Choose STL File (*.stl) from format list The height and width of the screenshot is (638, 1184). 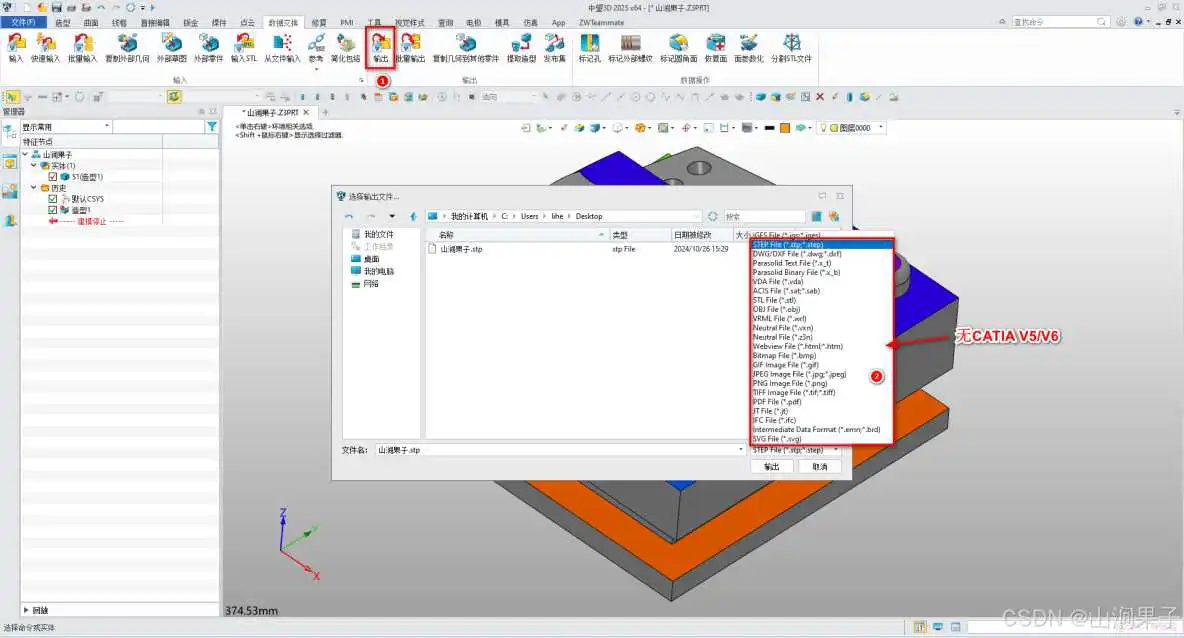(776, 300)
